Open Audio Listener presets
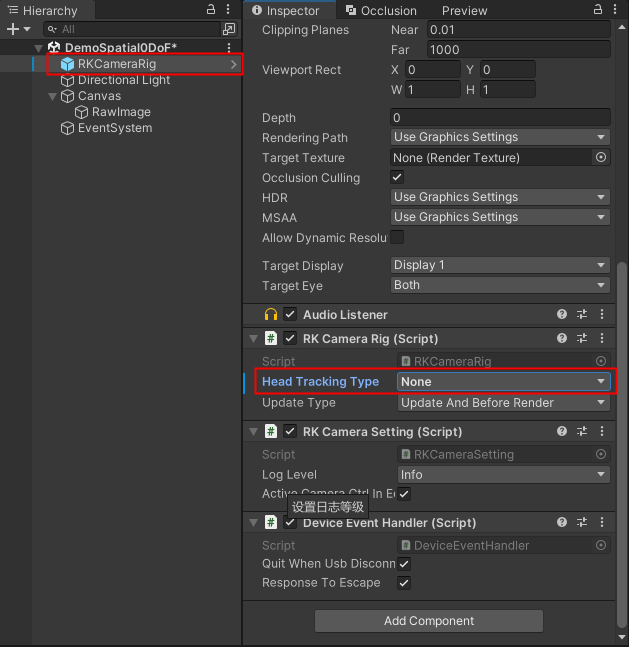Screen dimensions: 629x647 (582, 314)
